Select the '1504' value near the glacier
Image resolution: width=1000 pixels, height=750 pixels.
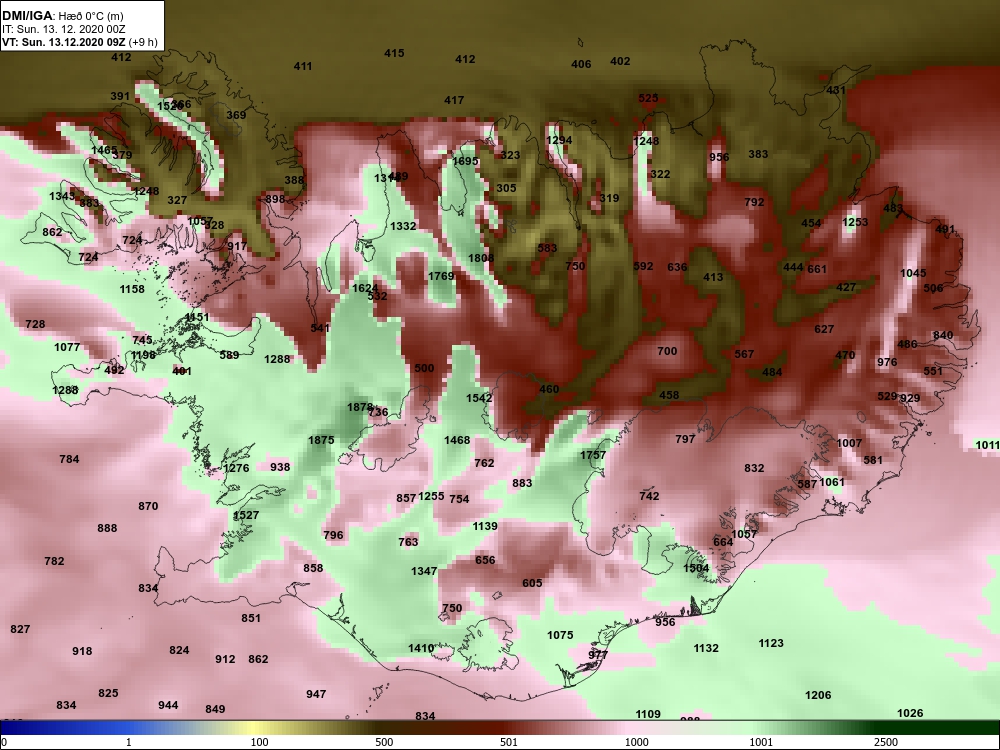(696, 568)
